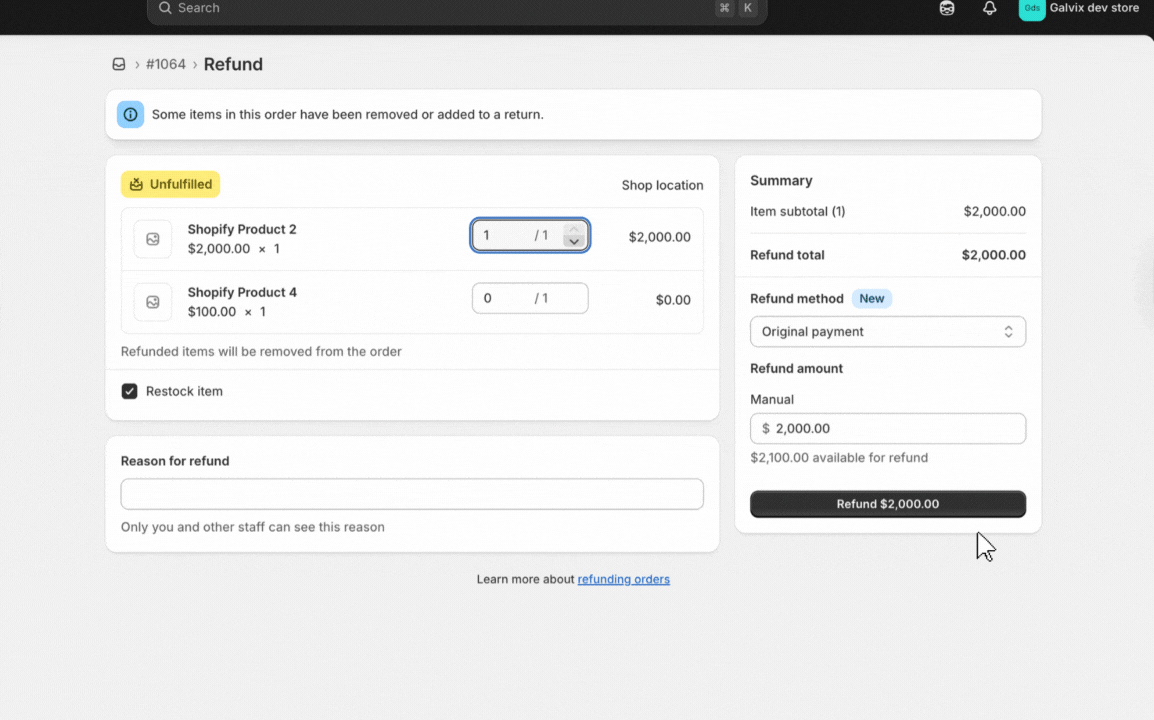Click the Unfulfilled status badge
The height and width of the screenshot is (720, 1154).
coord(170,184)
